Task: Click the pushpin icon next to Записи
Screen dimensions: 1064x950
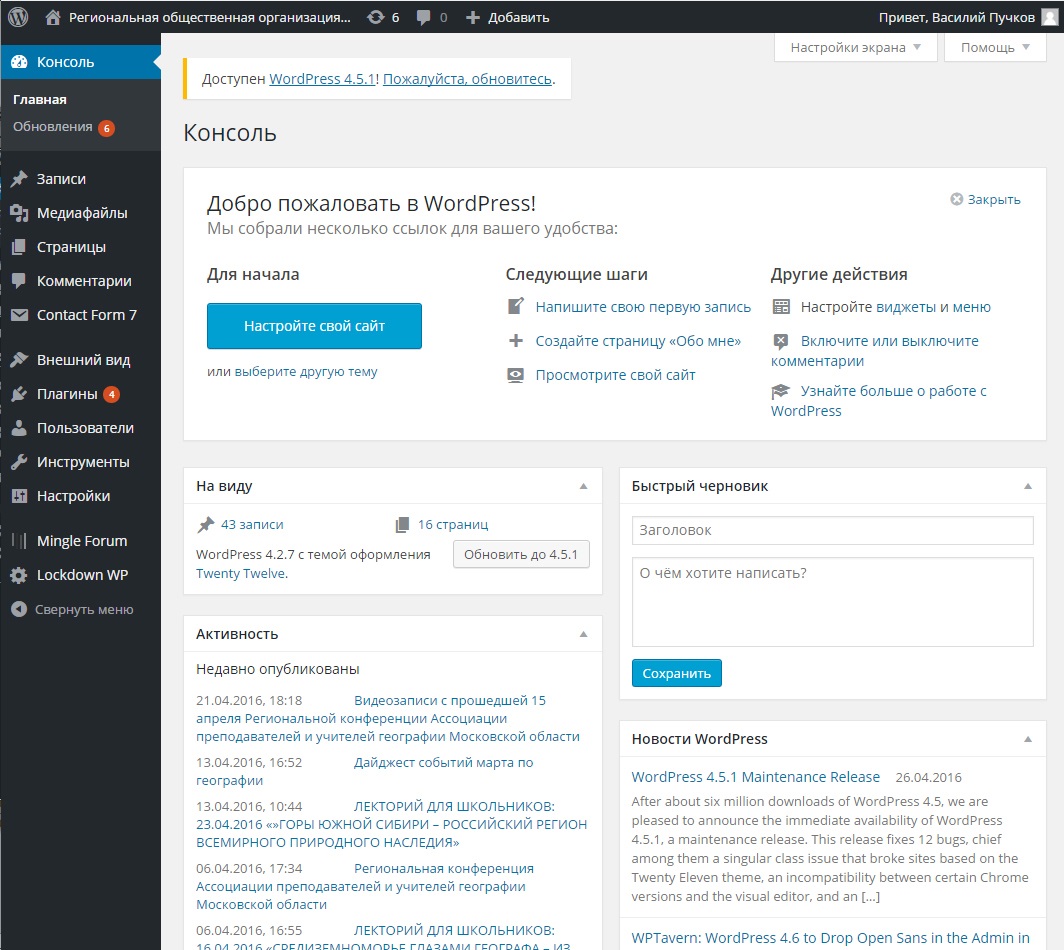Action: coord(19,178)
